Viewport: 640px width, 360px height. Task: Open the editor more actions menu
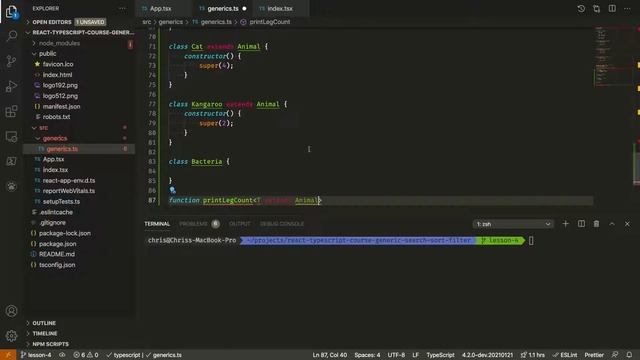pyautogui.click(x=627, y=9)
